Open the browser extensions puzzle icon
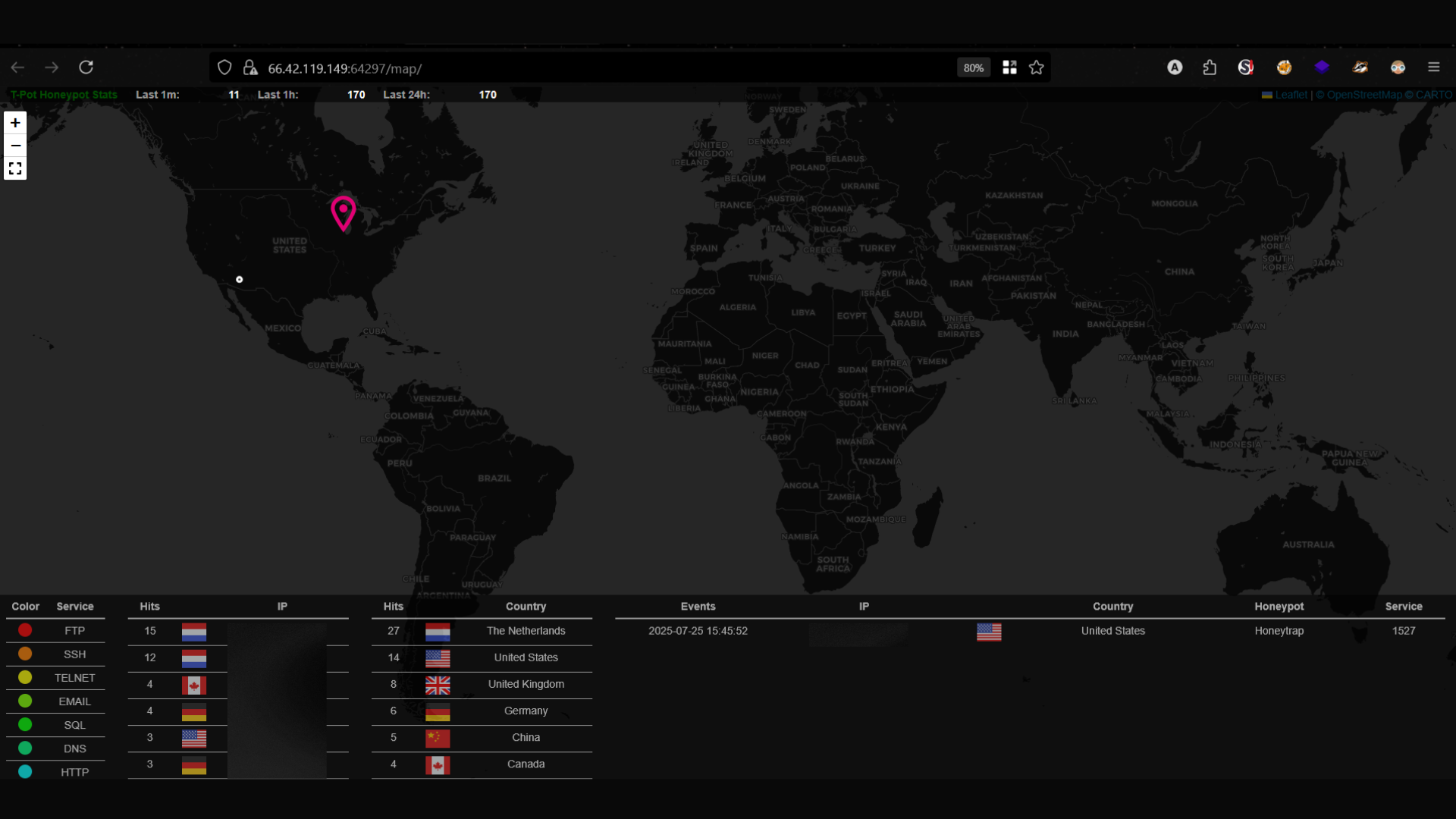1456x819 pixels. click(x=1210, y=67)
